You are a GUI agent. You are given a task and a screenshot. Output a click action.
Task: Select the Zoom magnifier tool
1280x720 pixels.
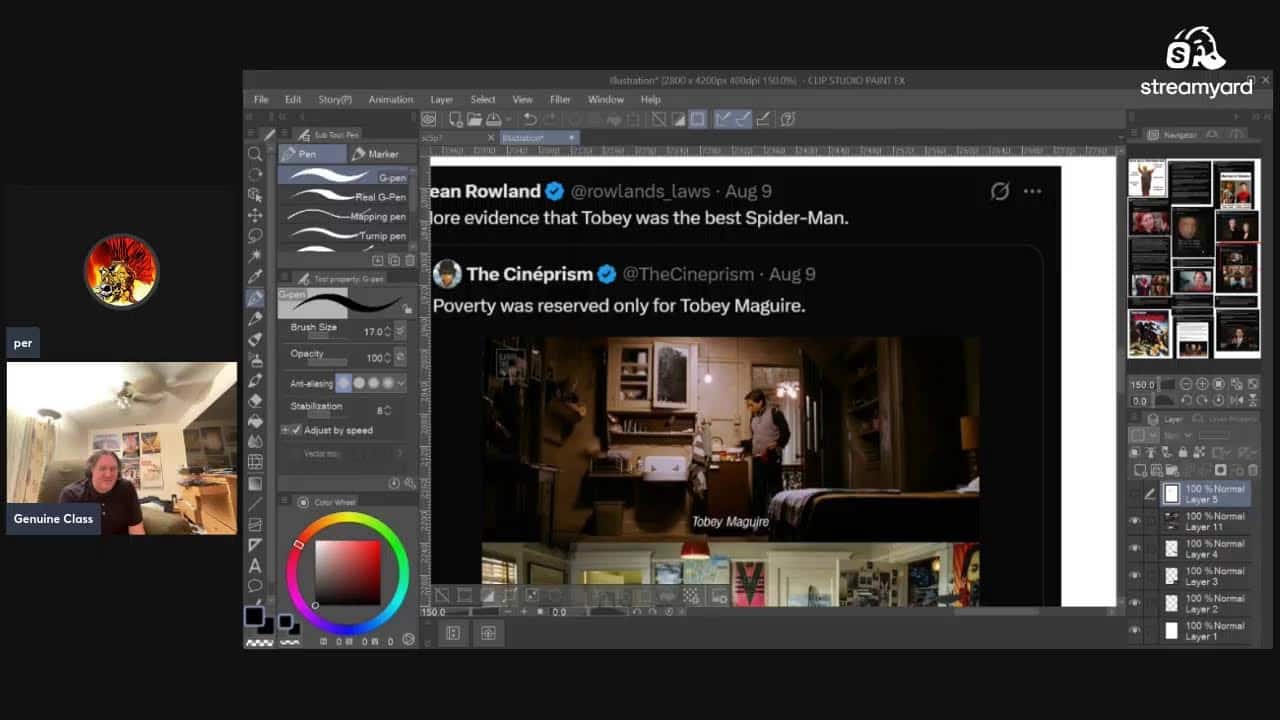pyautogui.click(x=255, y=154)
